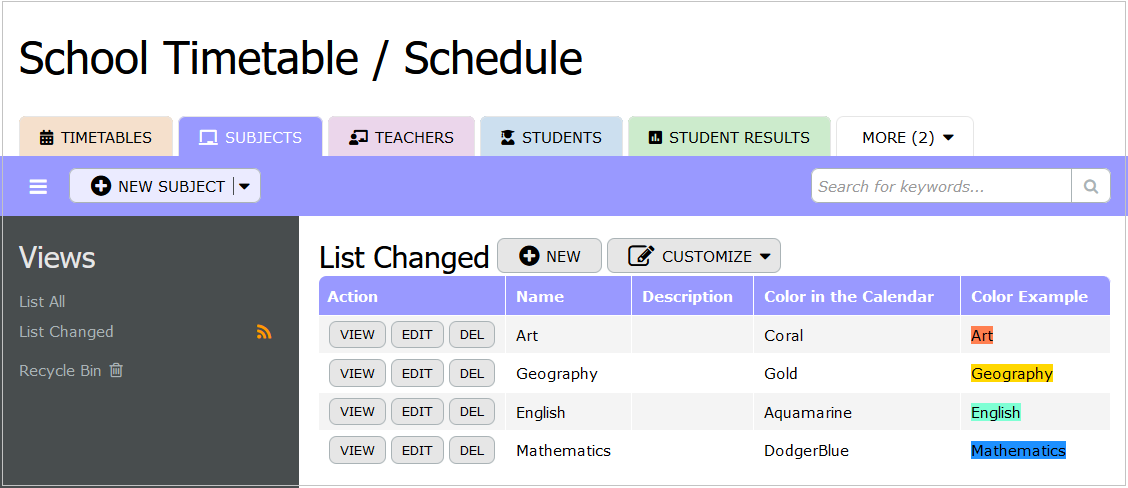Switch to the Subjects tab
1128x488 pixels.
tap(250, 138)
